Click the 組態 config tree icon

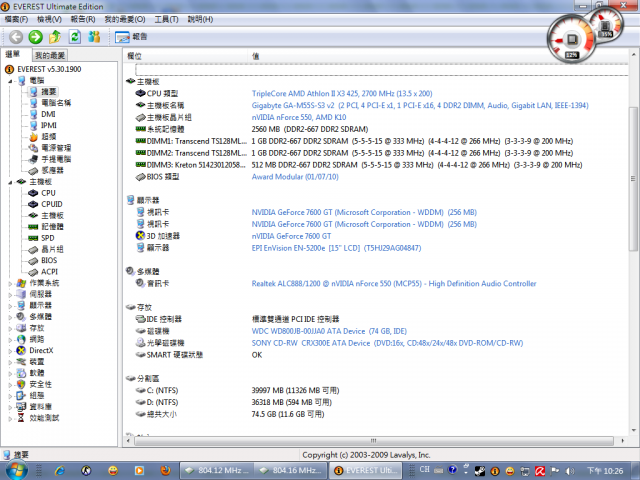pos(21,396)
